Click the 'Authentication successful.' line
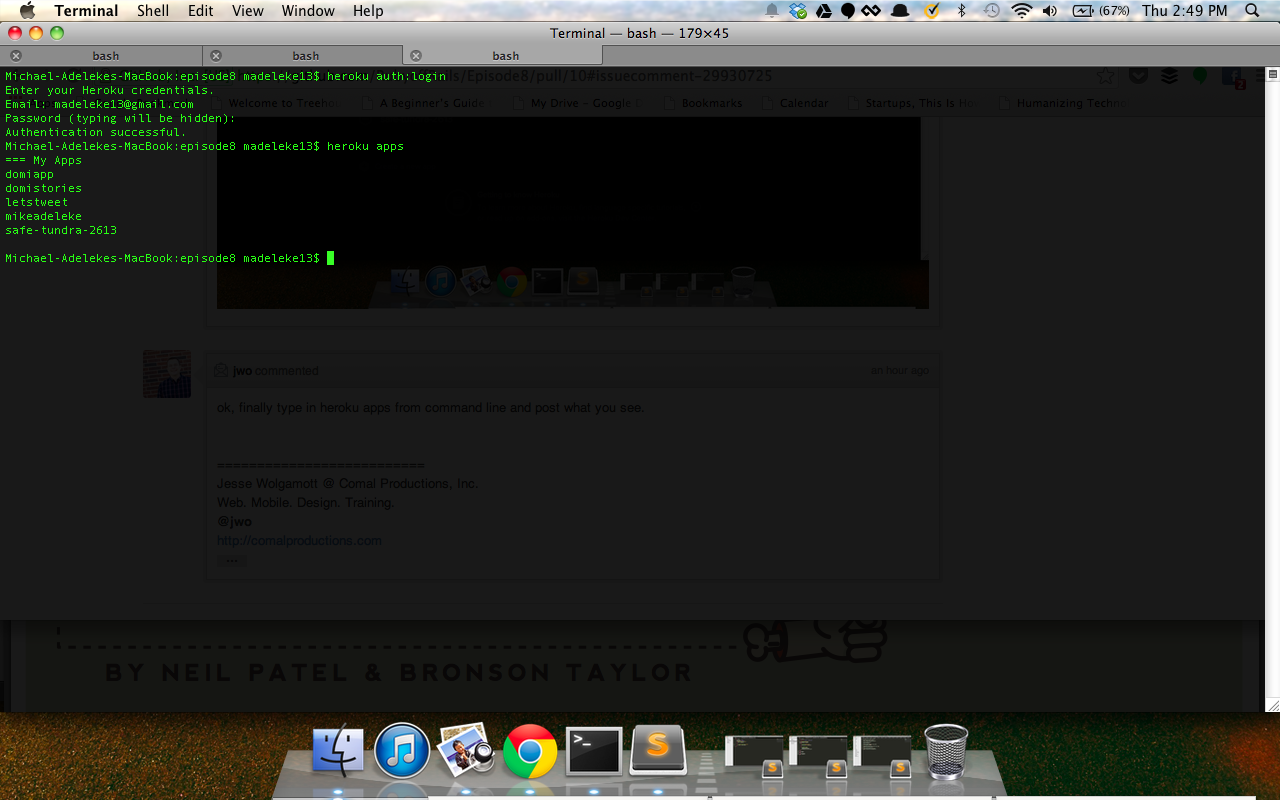 [96, 132]
